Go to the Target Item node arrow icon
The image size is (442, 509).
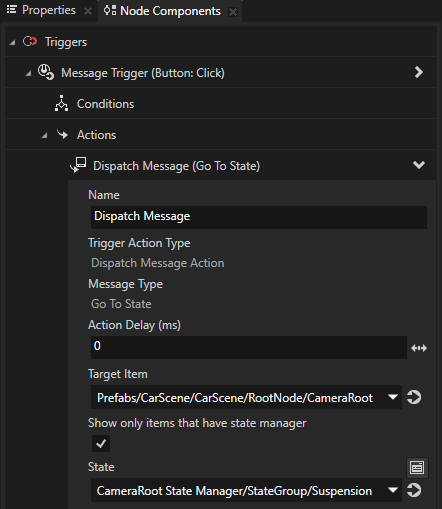click(414, 397)
